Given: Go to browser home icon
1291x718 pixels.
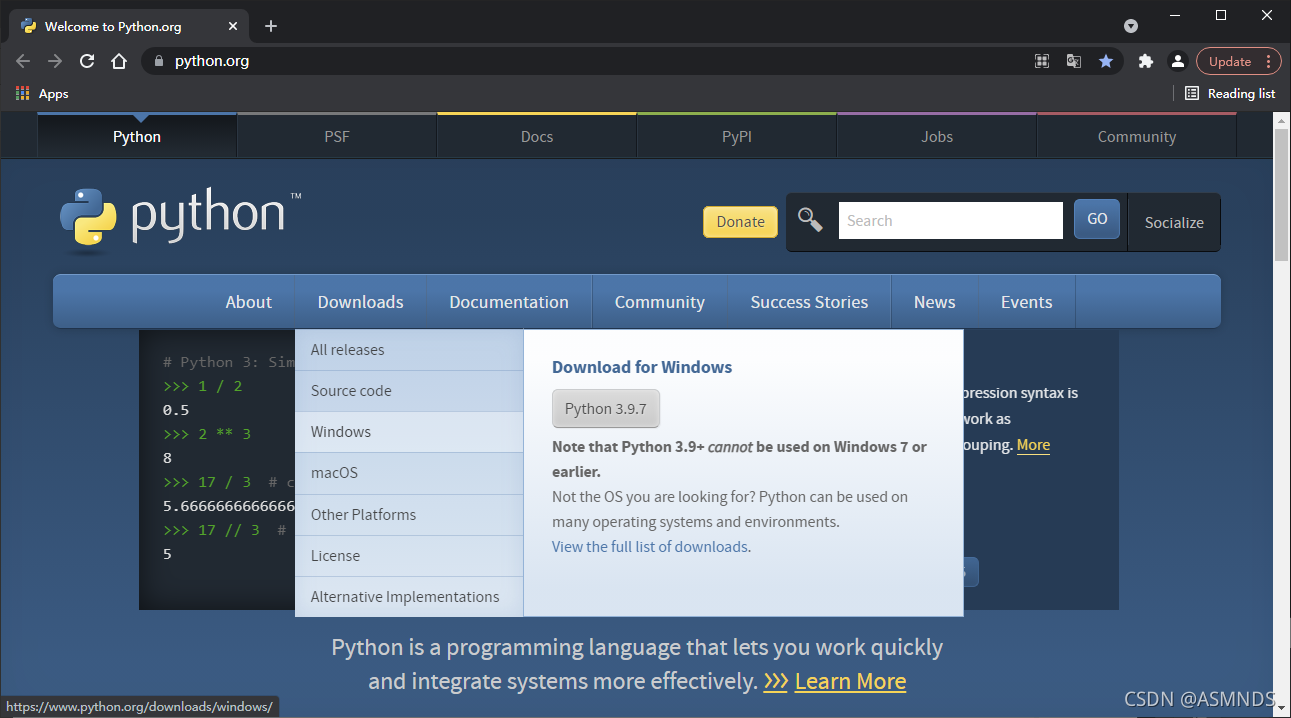Looking at the screenshot, I should (x=119, y=61).
